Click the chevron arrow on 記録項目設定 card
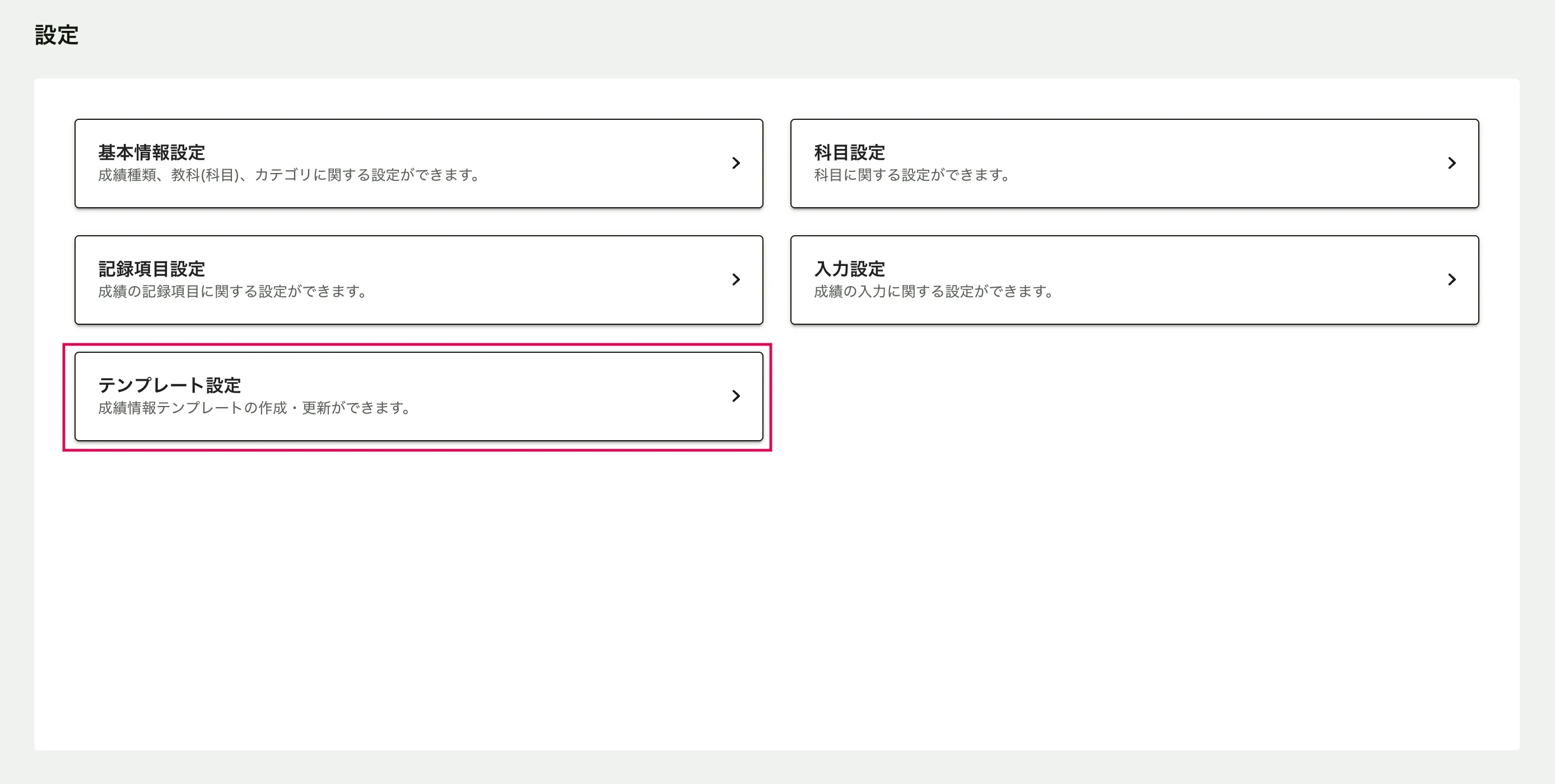Image resolution: width=1555 pixels, height=784 pixels. coord(735,279)
